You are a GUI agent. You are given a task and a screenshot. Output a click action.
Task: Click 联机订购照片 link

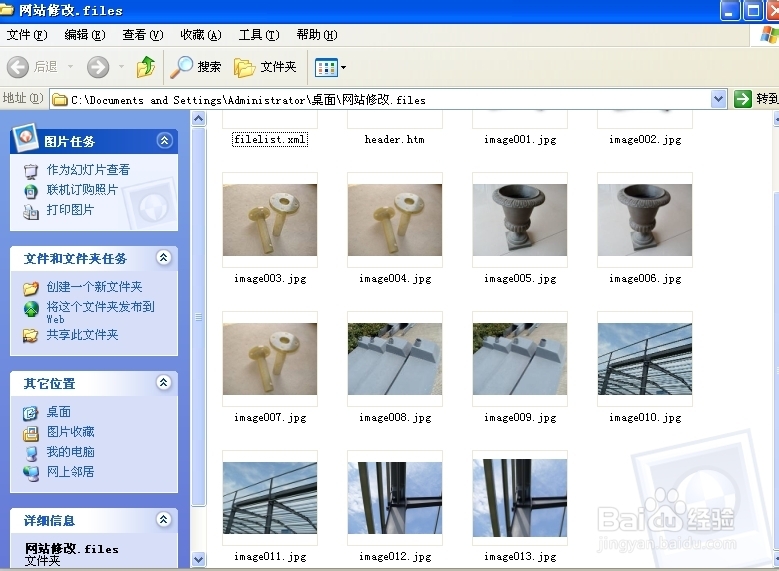pyautogui.click(x=82, y=190)
